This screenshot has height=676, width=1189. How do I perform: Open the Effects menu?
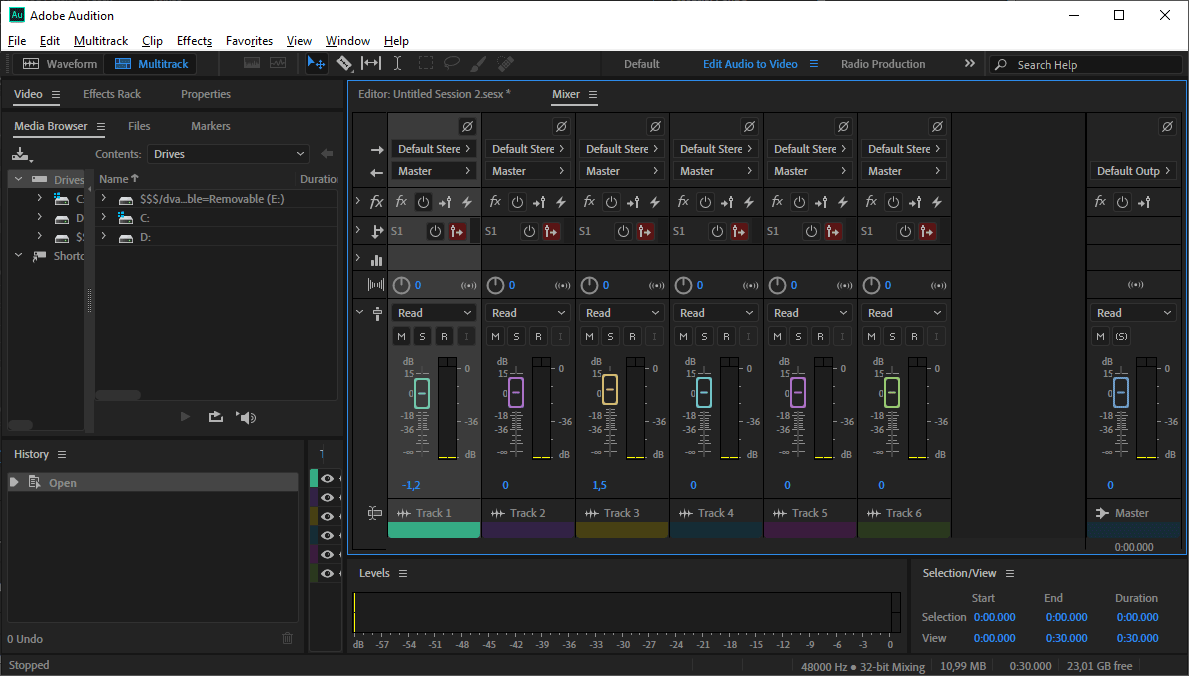[x=194, y=41]
